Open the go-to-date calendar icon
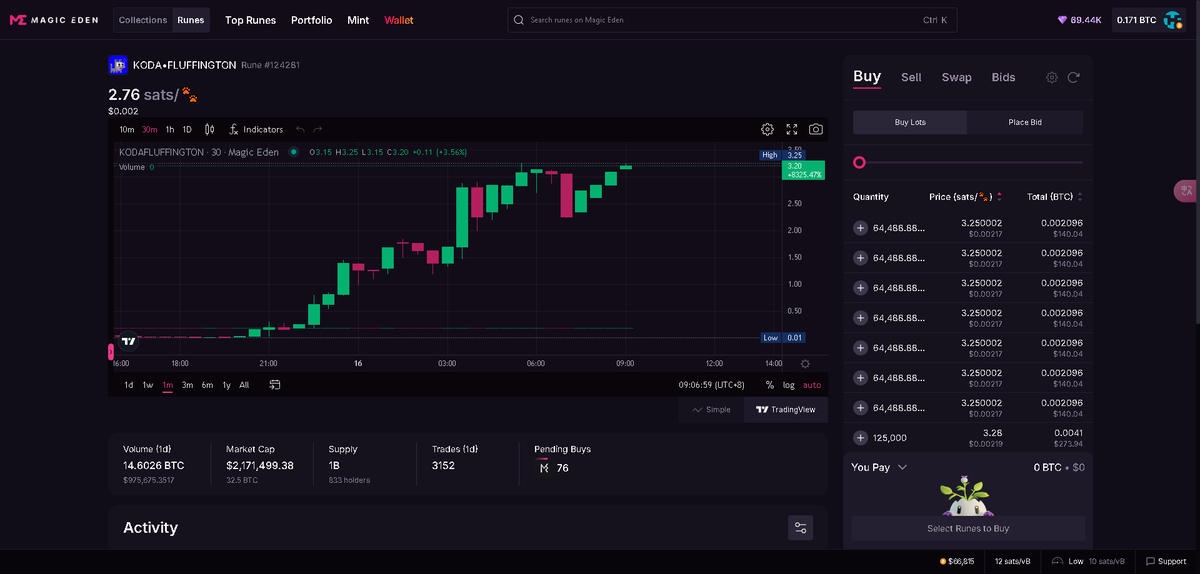The width and height of the screenshot is (1200, 574). (x=274, y=384)
